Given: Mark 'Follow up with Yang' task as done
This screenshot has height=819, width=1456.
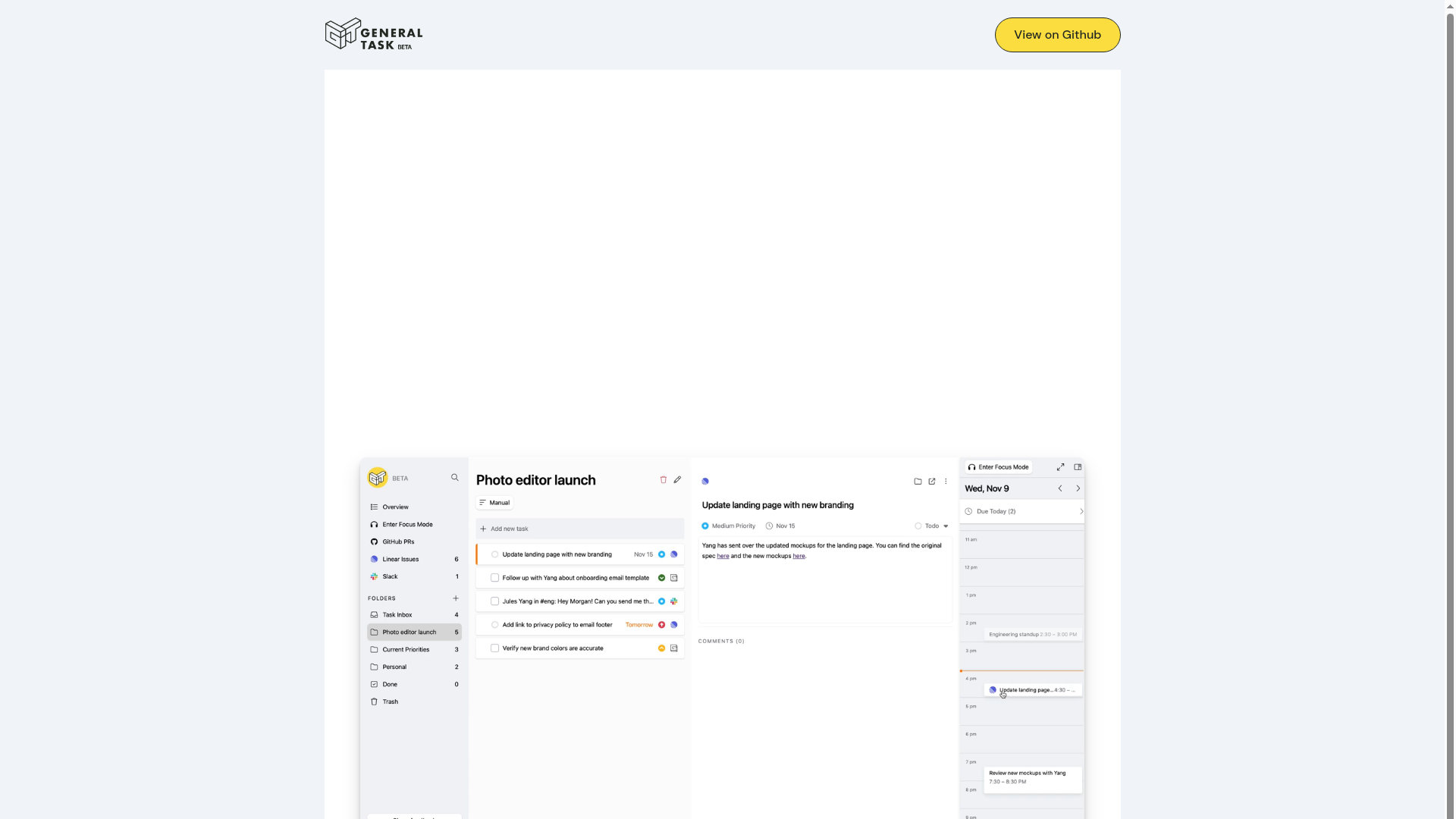Looking at the screenshot, I should tap(494, 578).
